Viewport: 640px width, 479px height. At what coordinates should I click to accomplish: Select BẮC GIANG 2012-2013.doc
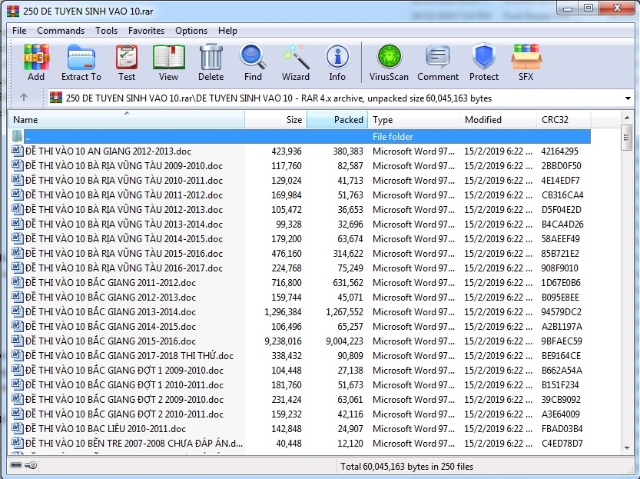pyautogui.click(x=111, y=297)
